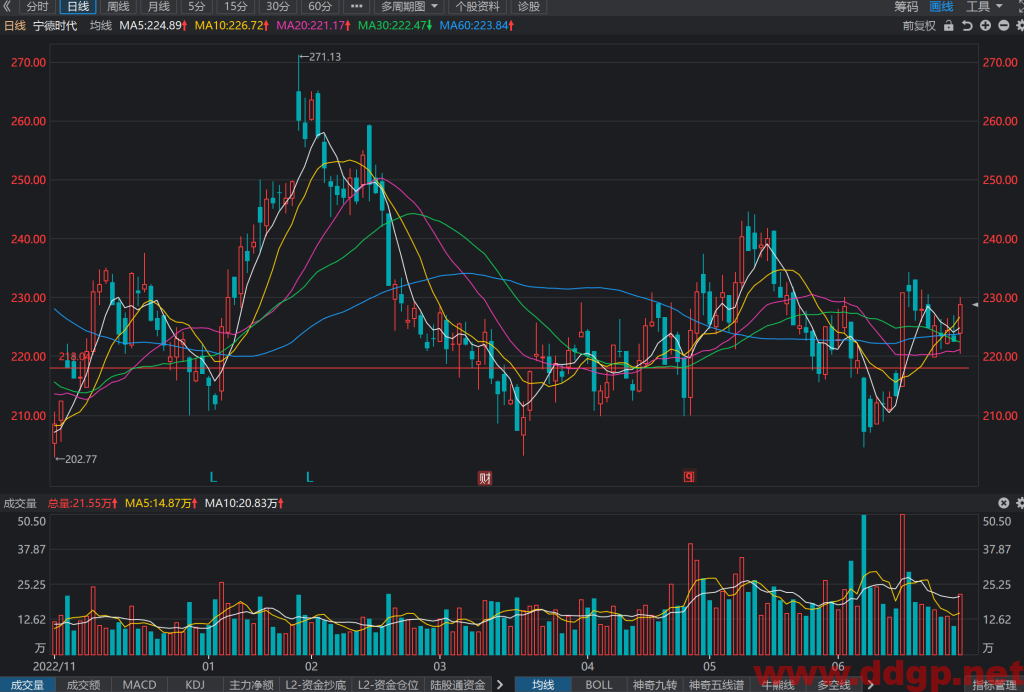Zoom out chart with minus circle icon
Image resolution: width=1024 pixels, height=692 pixels.
point(1004,25)
